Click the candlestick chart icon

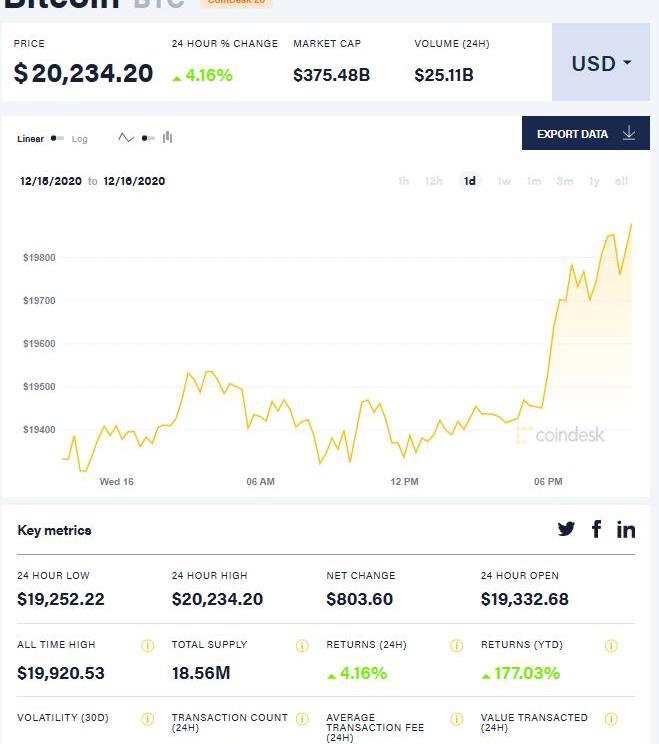pos(167,138)
